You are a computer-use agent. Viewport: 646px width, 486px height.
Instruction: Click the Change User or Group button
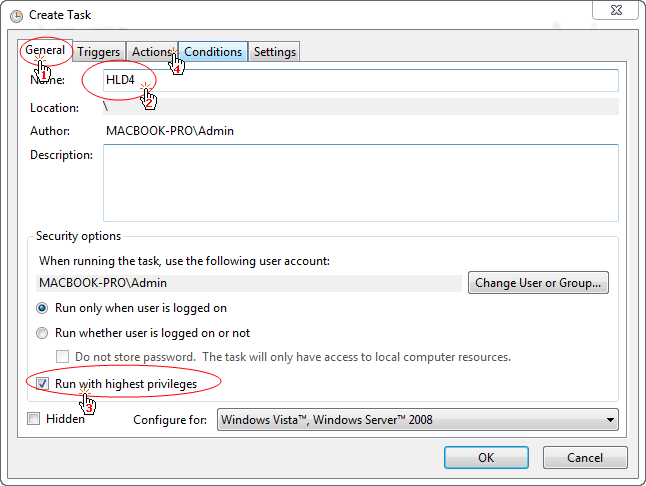(x=538, y=283)
